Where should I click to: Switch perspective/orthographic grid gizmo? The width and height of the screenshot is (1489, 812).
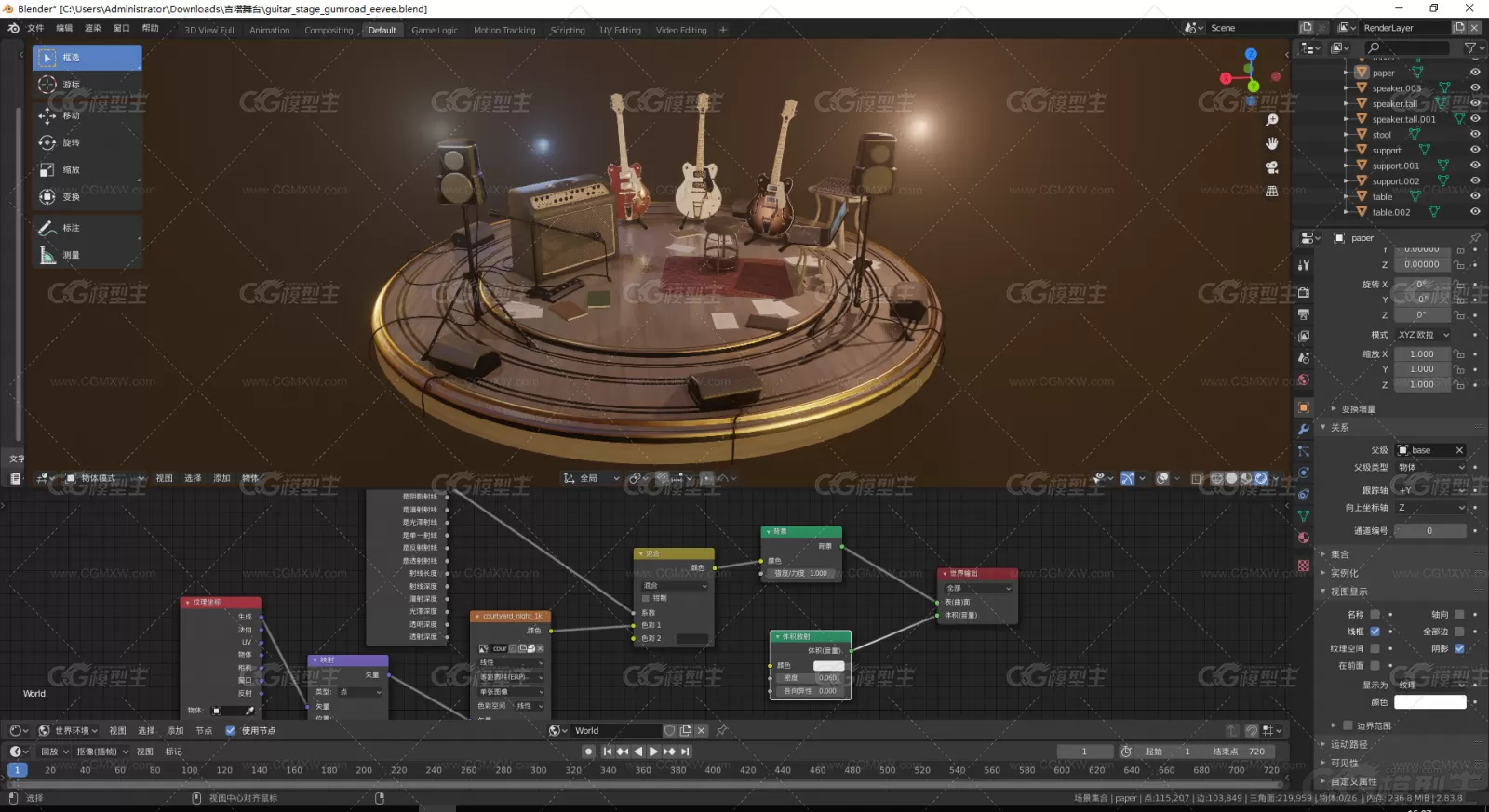coord(1272,191)
